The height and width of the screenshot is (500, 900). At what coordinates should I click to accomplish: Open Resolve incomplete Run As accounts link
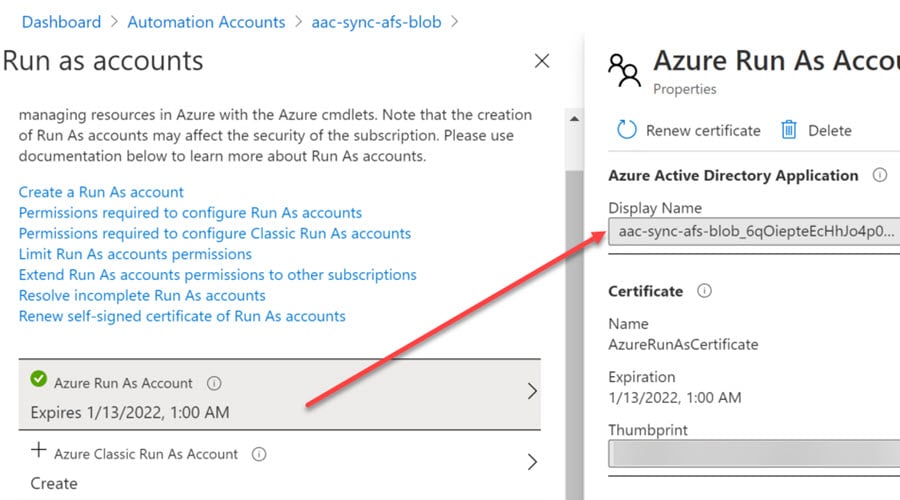pos(142,295)
